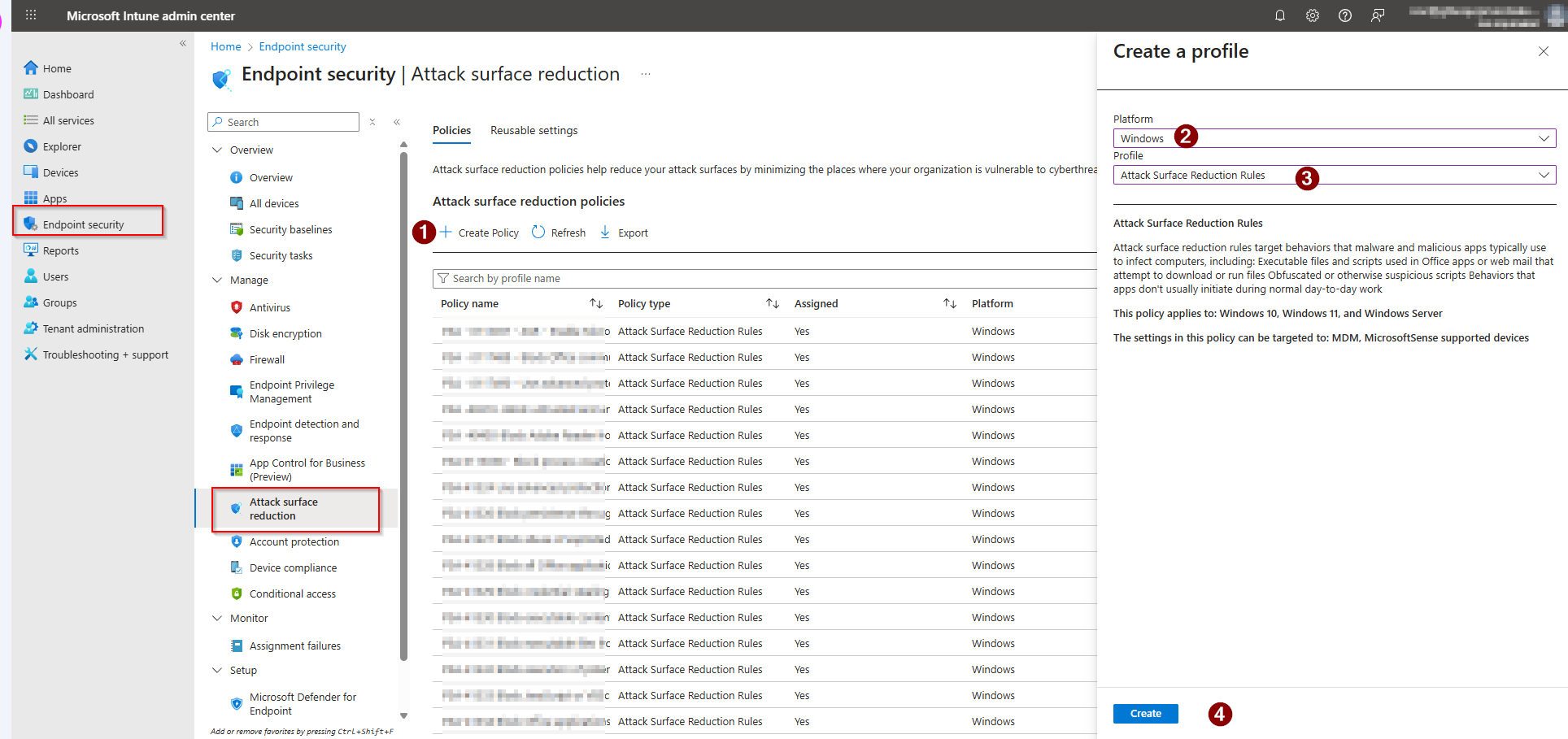The image size is (1568, 739).
Task: Click the All services icon
Action: [31, 120]
